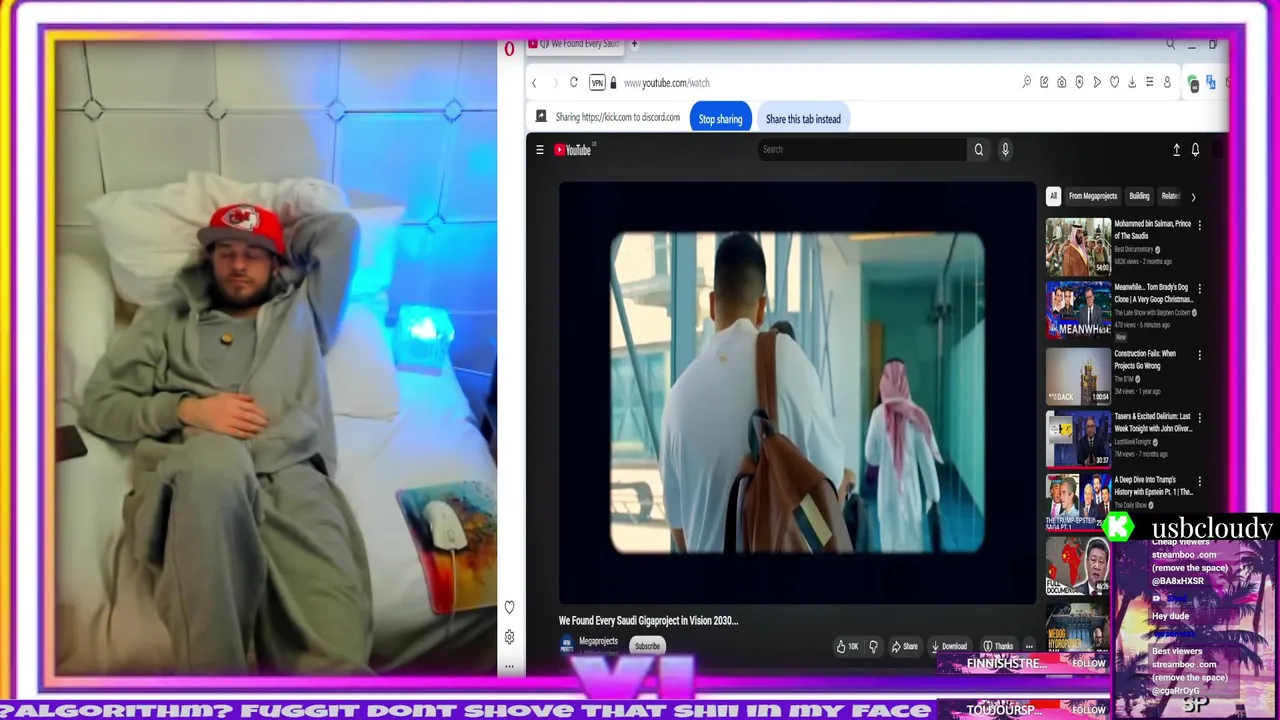Open Megaprojects channel name
Image resolution: width=1280 pixels, height=720 pixels.
(x=598, y=641)
